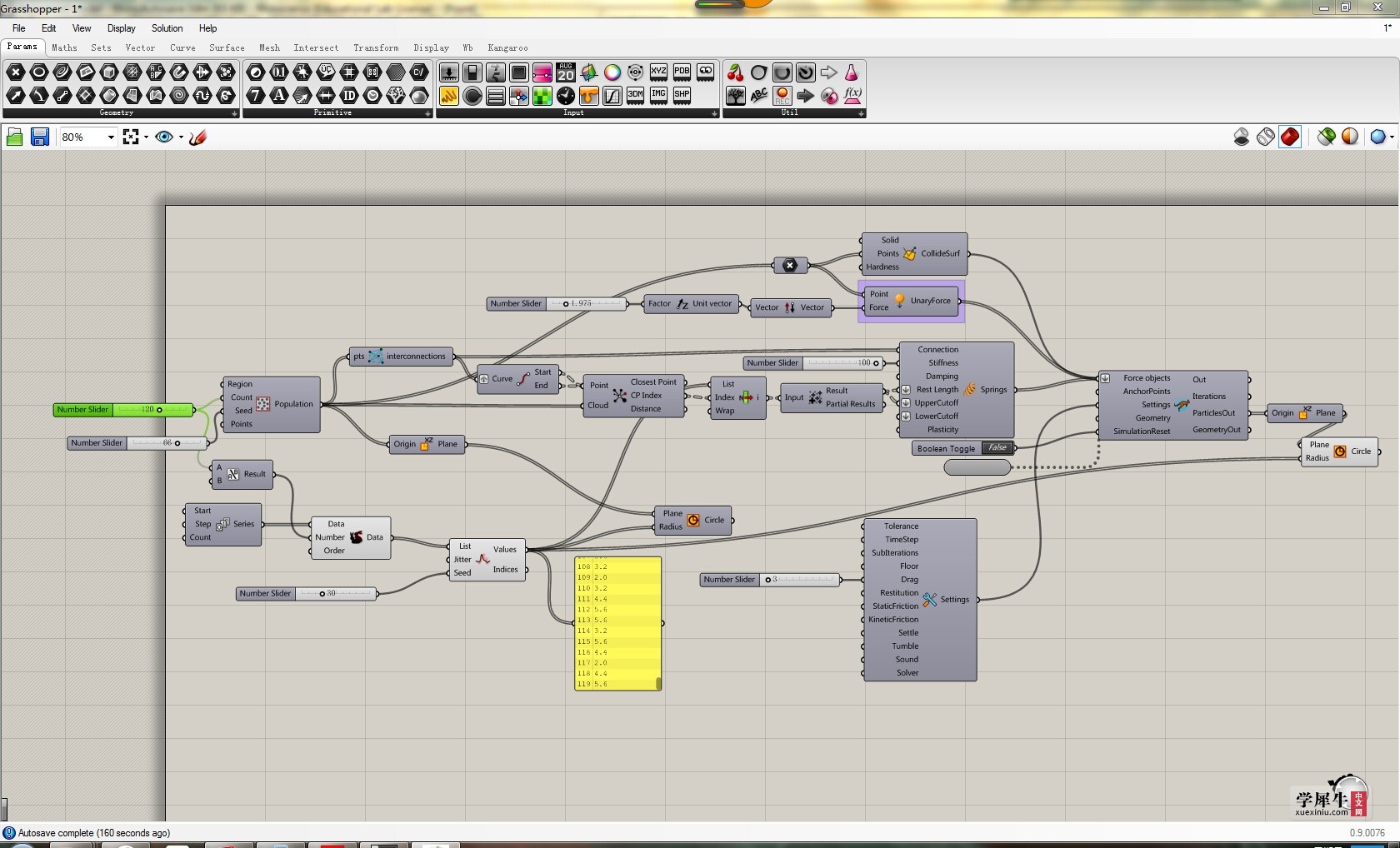Click the Text 'A' parameter icon in Primitive panel
The width and height of the screenshot is (1400, 848).
279,96
